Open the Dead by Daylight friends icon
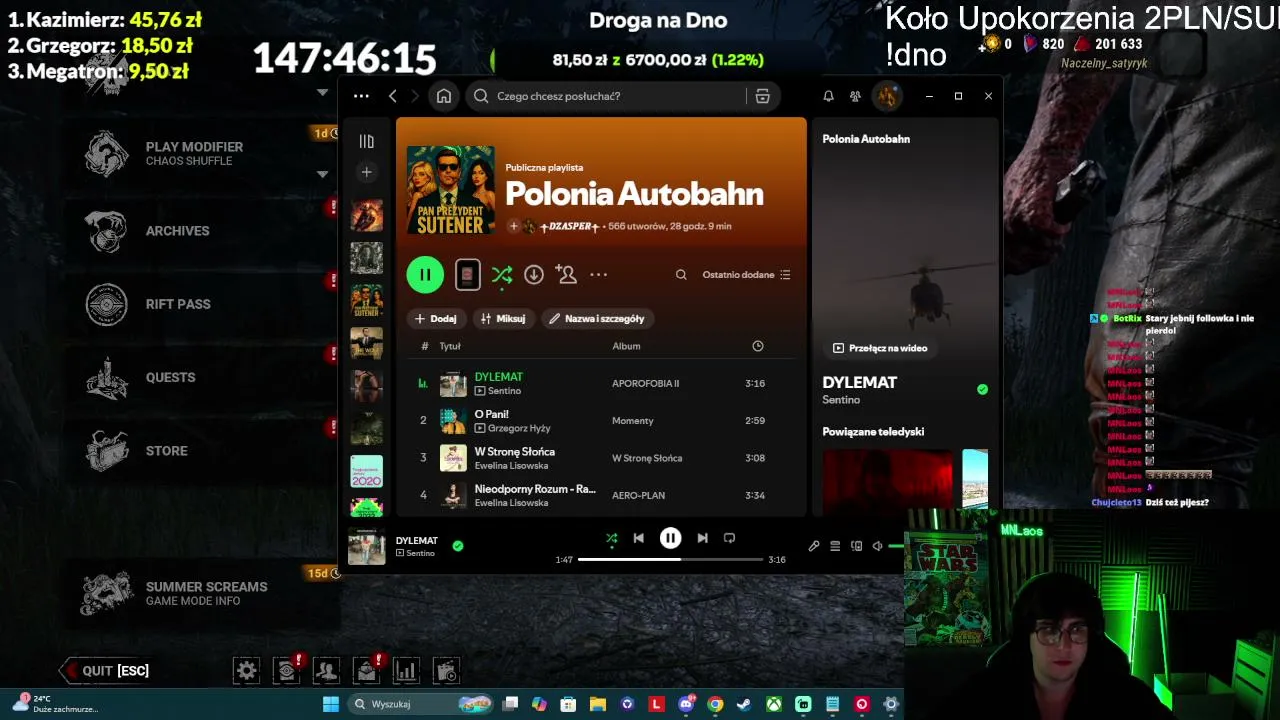The height and width of the screenshot is (720, 1280). (x=326, y=670)
